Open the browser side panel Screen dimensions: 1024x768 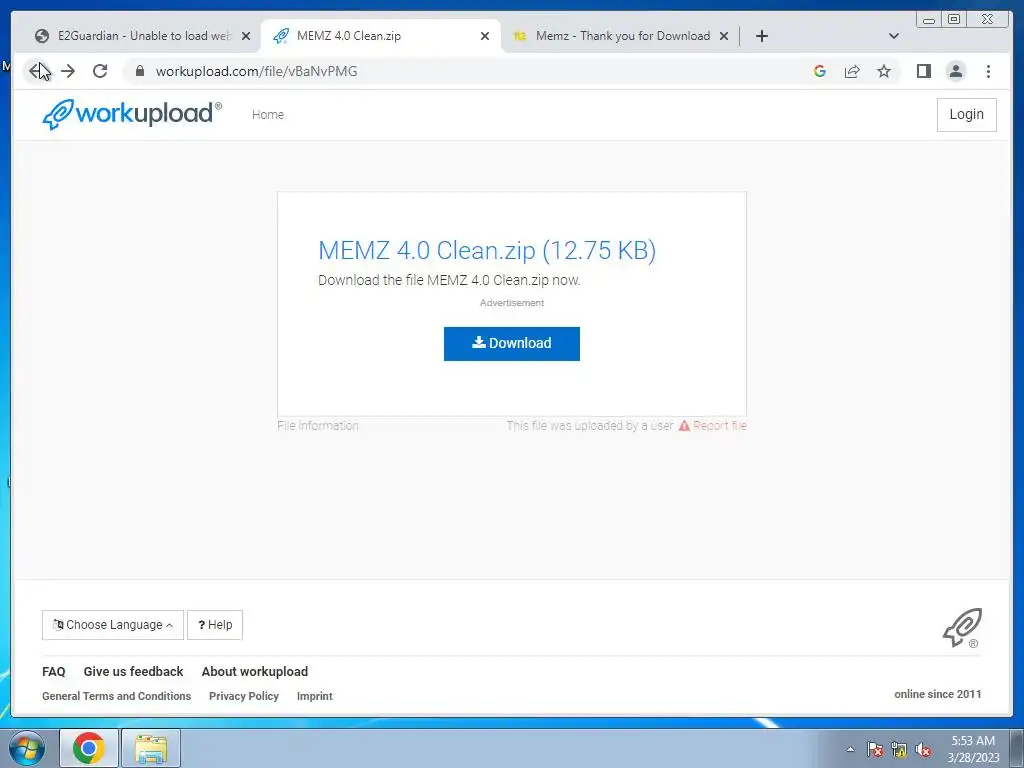pos(923,71)
